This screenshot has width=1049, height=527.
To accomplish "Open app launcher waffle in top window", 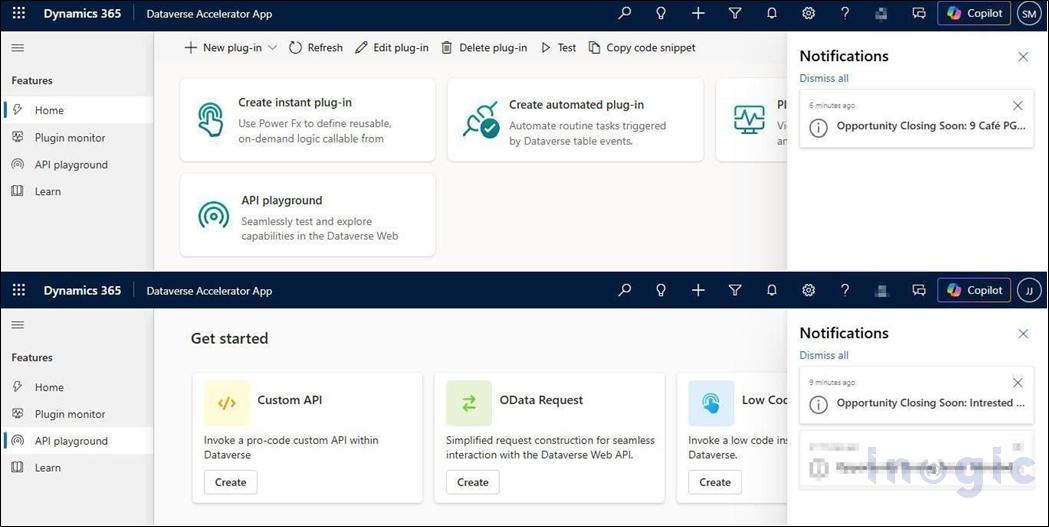I will (x=19, y=13).
